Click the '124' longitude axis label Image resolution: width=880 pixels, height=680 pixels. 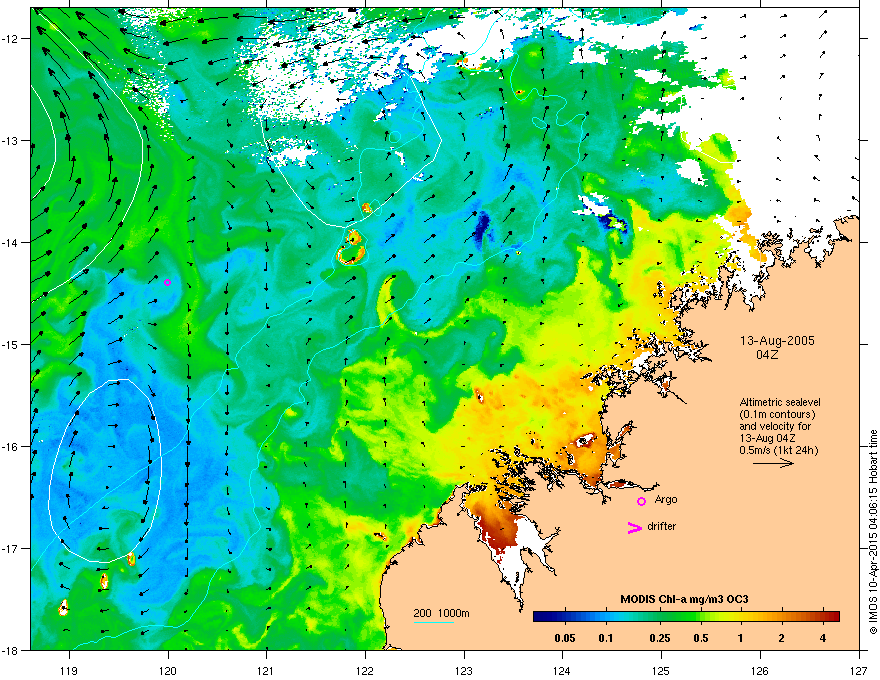click(x=562, y=670)
